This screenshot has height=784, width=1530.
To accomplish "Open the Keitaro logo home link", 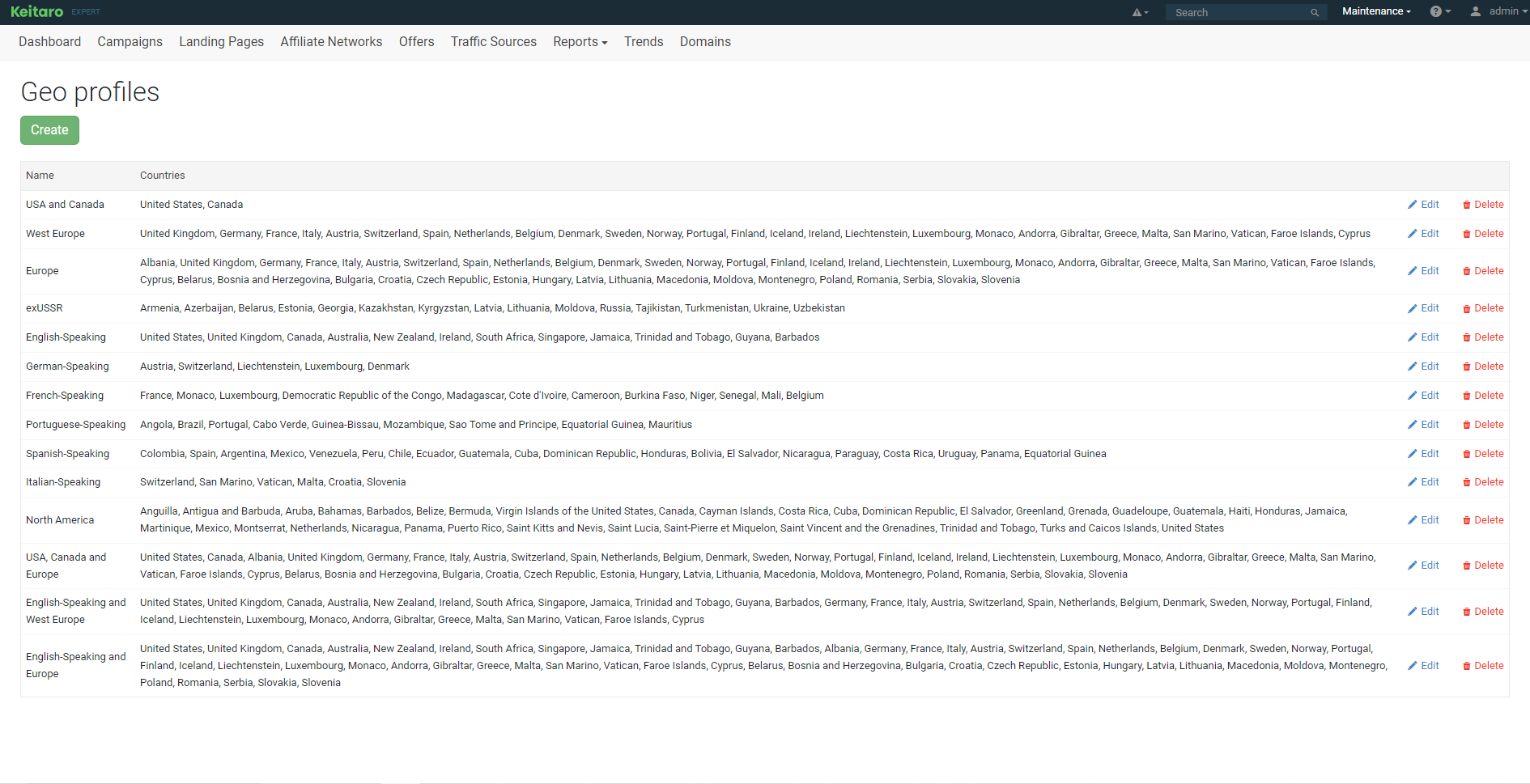I will [x=37, y=11].
